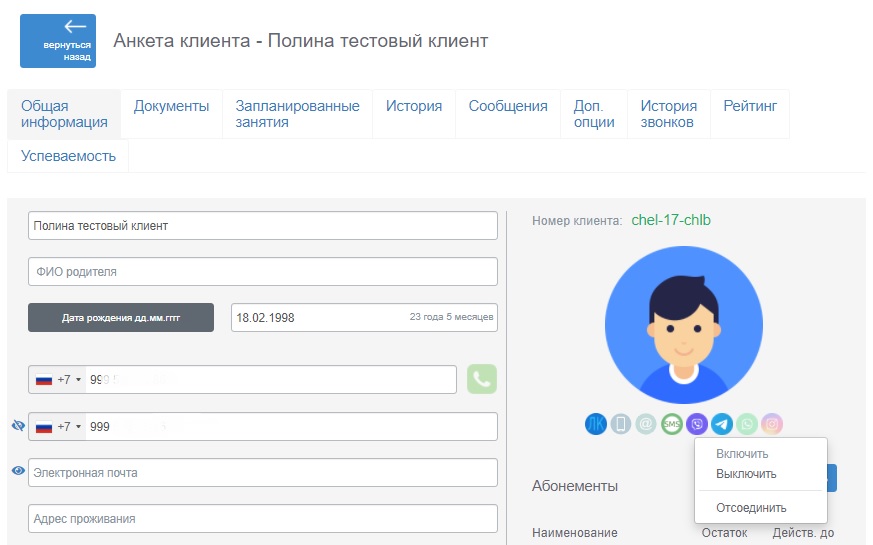Open the Общая информация tab
The height and width of the screenshot is (545, 873).
click(x=64, y=114)
